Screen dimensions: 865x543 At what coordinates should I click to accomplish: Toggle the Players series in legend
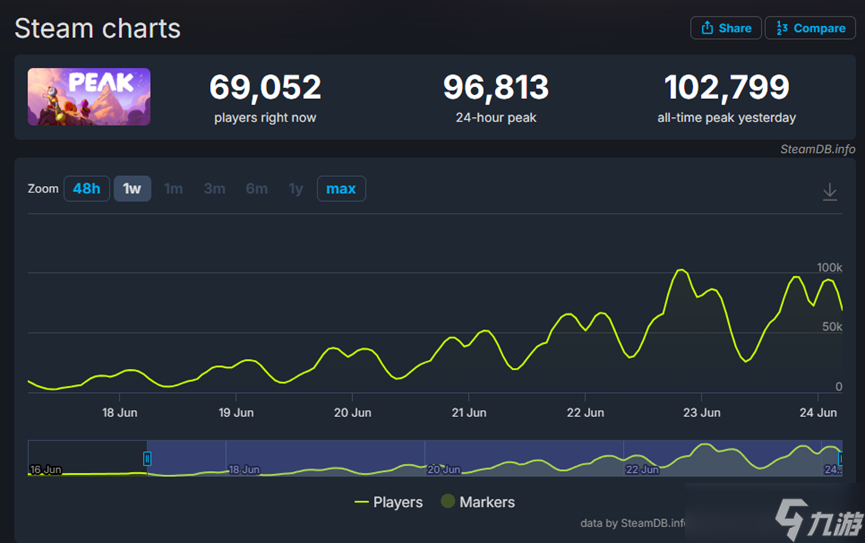389,502
